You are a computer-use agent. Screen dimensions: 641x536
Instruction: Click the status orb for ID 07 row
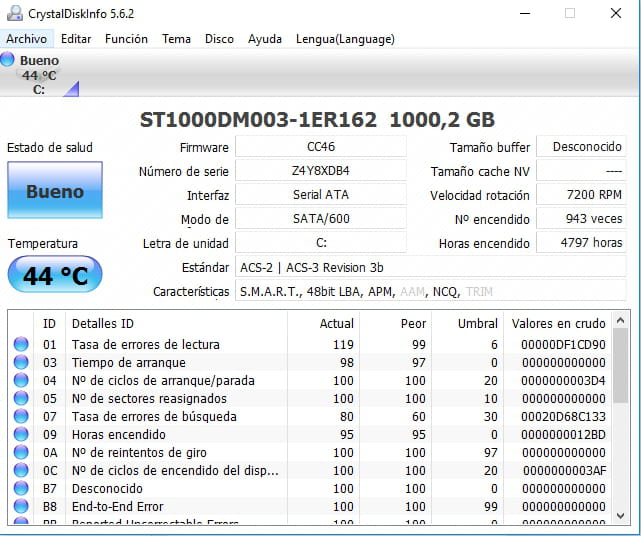click(x=21, y=416)
